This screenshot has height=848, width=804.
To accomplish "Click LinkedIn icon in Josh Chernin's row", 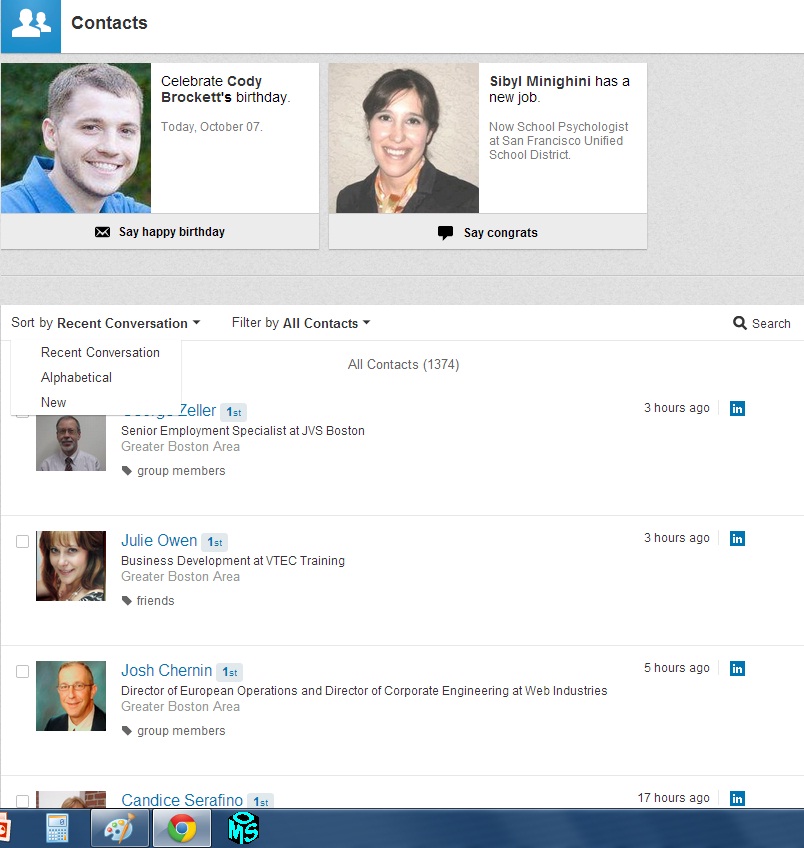I will [x=737, y=668].
